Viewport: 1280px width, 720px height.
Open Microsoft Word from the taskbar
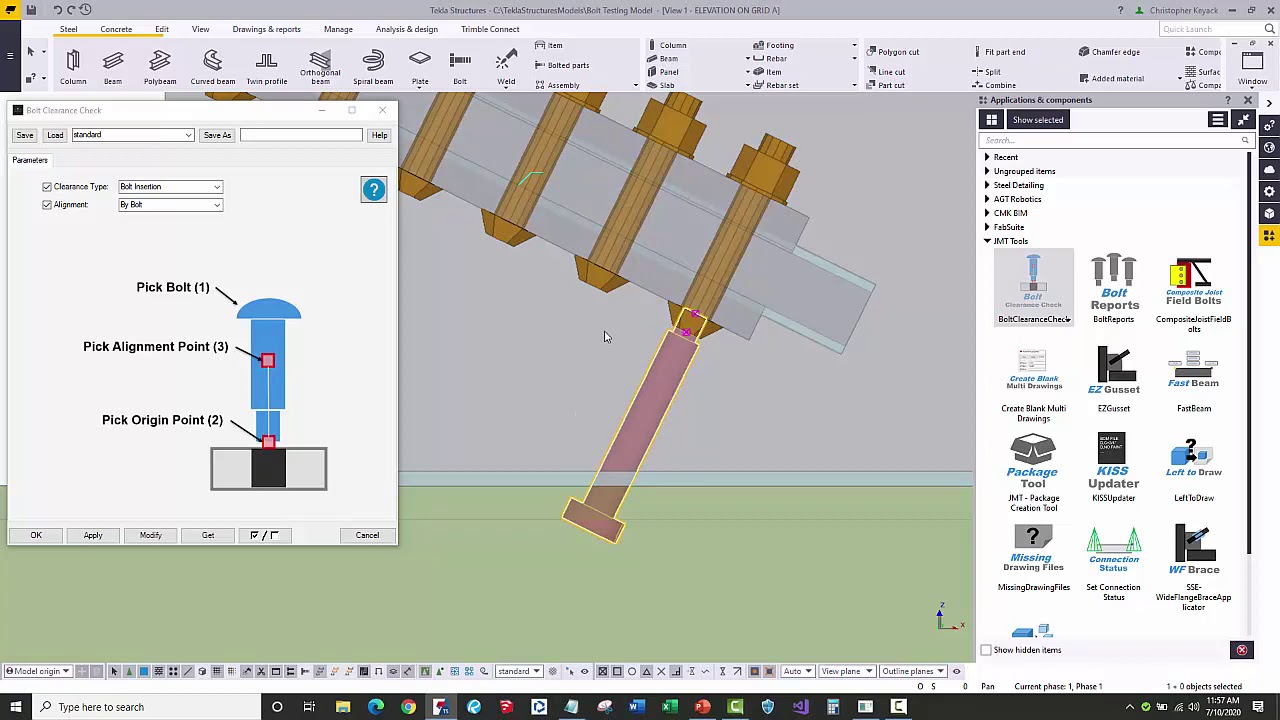click(x=637, y=707)
